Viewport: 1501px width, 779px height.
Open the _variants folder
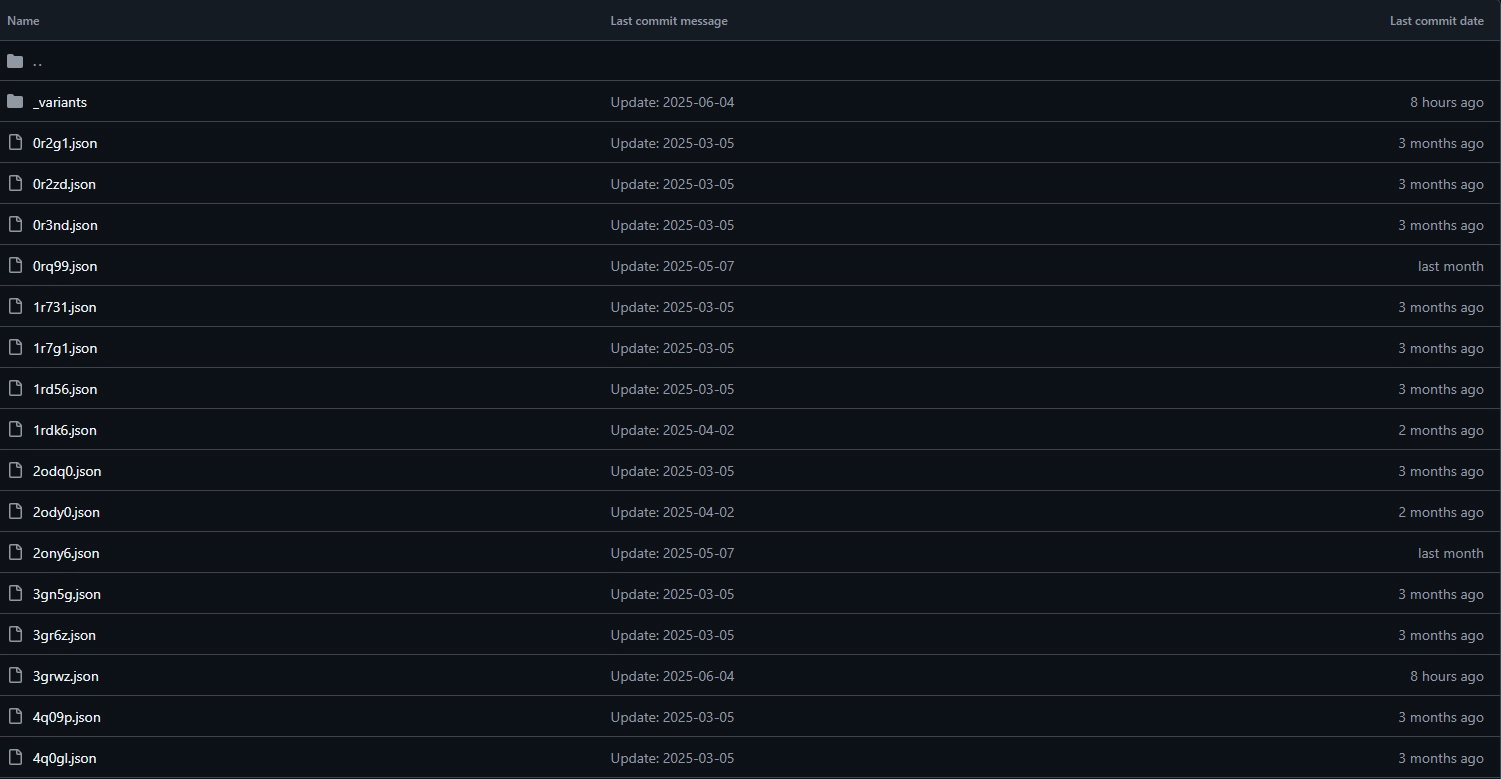60,102
